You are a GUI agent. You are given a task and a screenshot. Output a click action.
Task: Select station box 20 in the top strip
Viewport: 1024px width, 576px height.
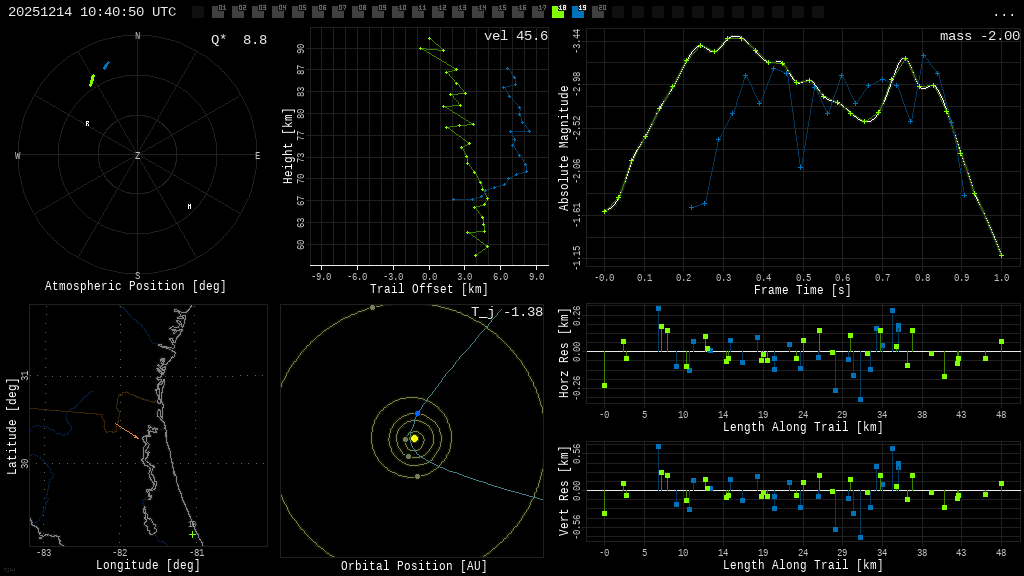tap(598, 12)
